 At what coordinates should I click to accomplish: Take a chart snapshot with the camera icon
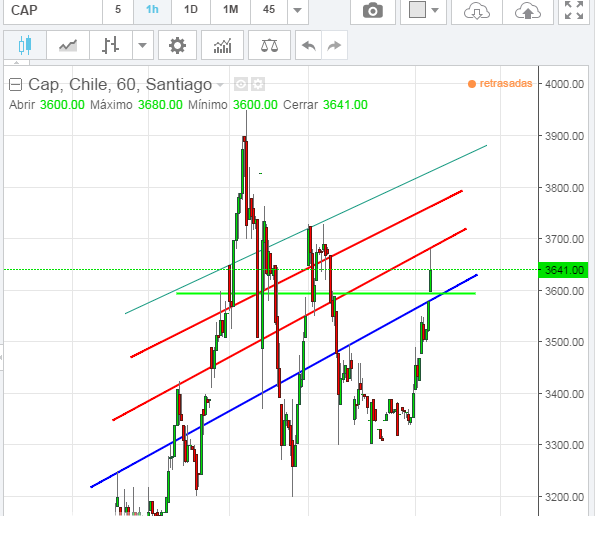click(x=373, y=10)
